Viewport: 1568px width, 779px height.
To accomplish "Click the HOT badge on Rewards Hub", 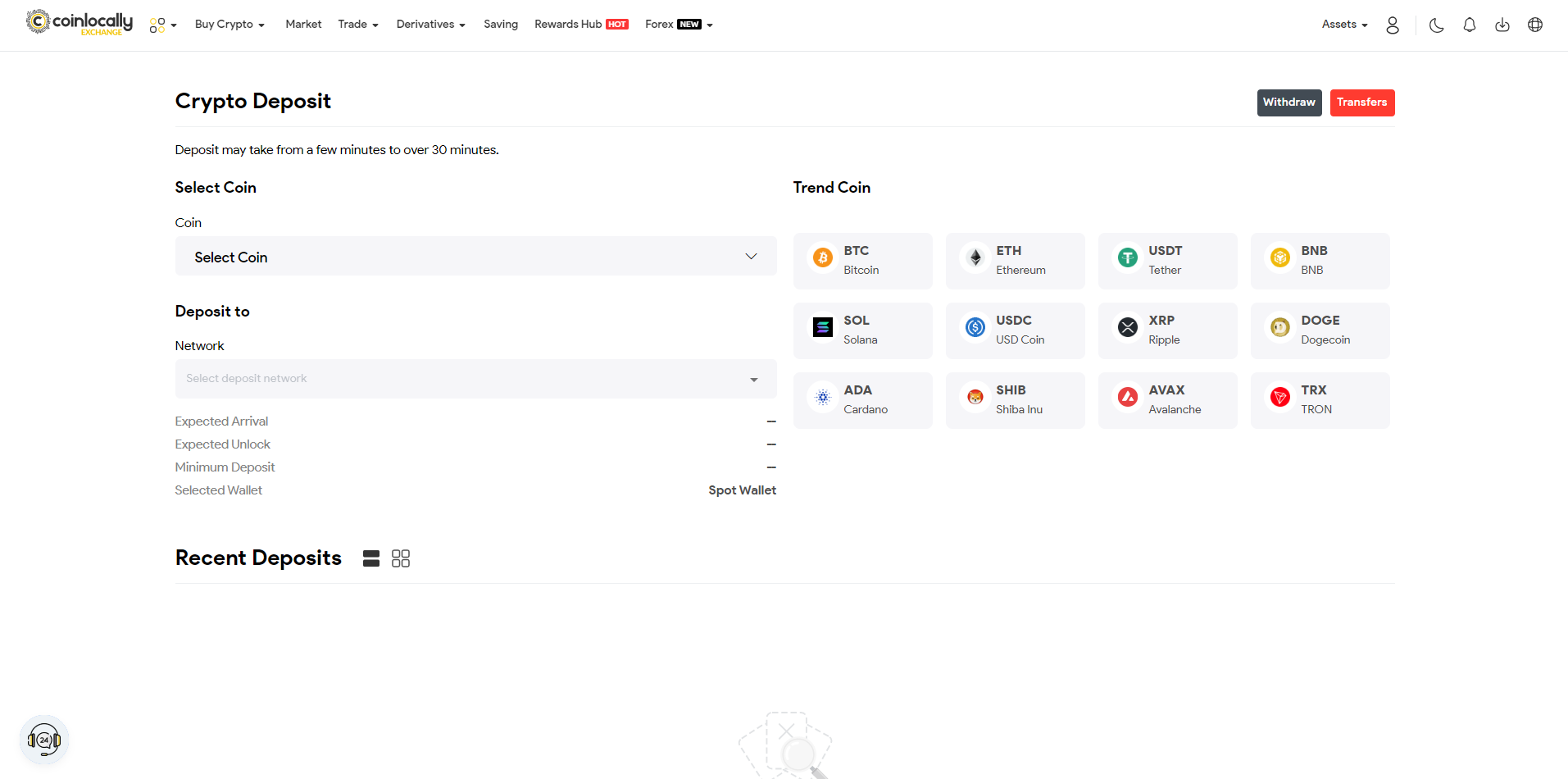I will click(617, 25).
